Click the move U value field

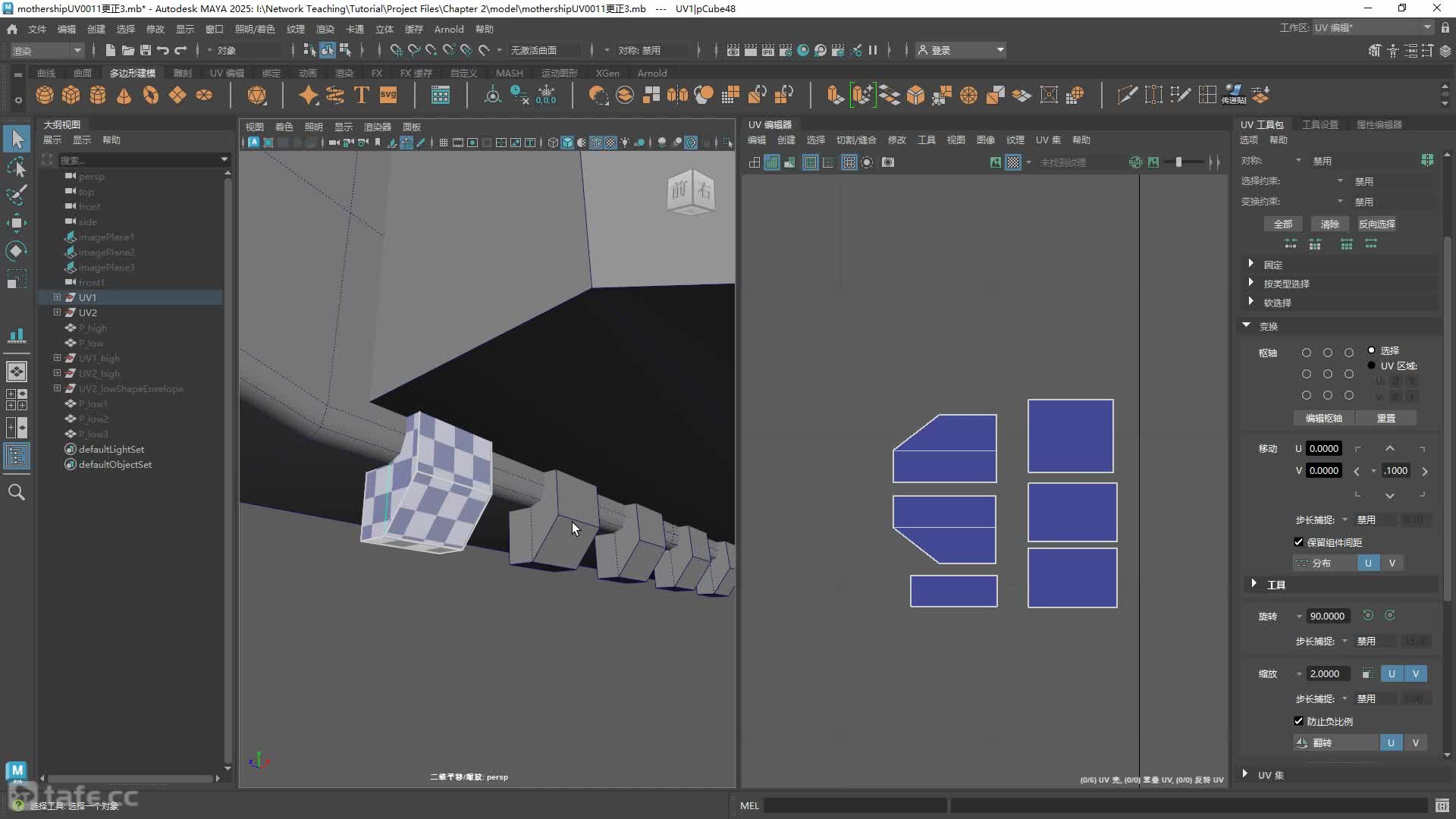(1324, 448)
